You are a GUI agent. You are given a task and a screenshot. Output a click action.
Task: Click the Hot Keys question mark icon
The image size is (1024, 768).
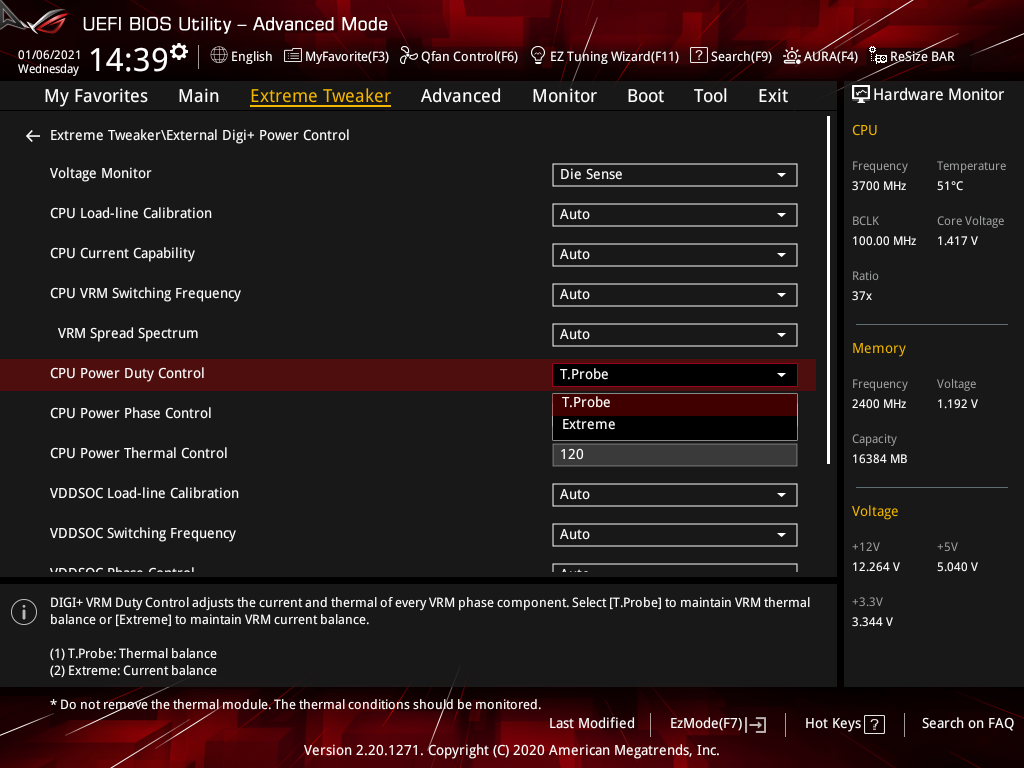pyautogui.click(x=874, y=724)
